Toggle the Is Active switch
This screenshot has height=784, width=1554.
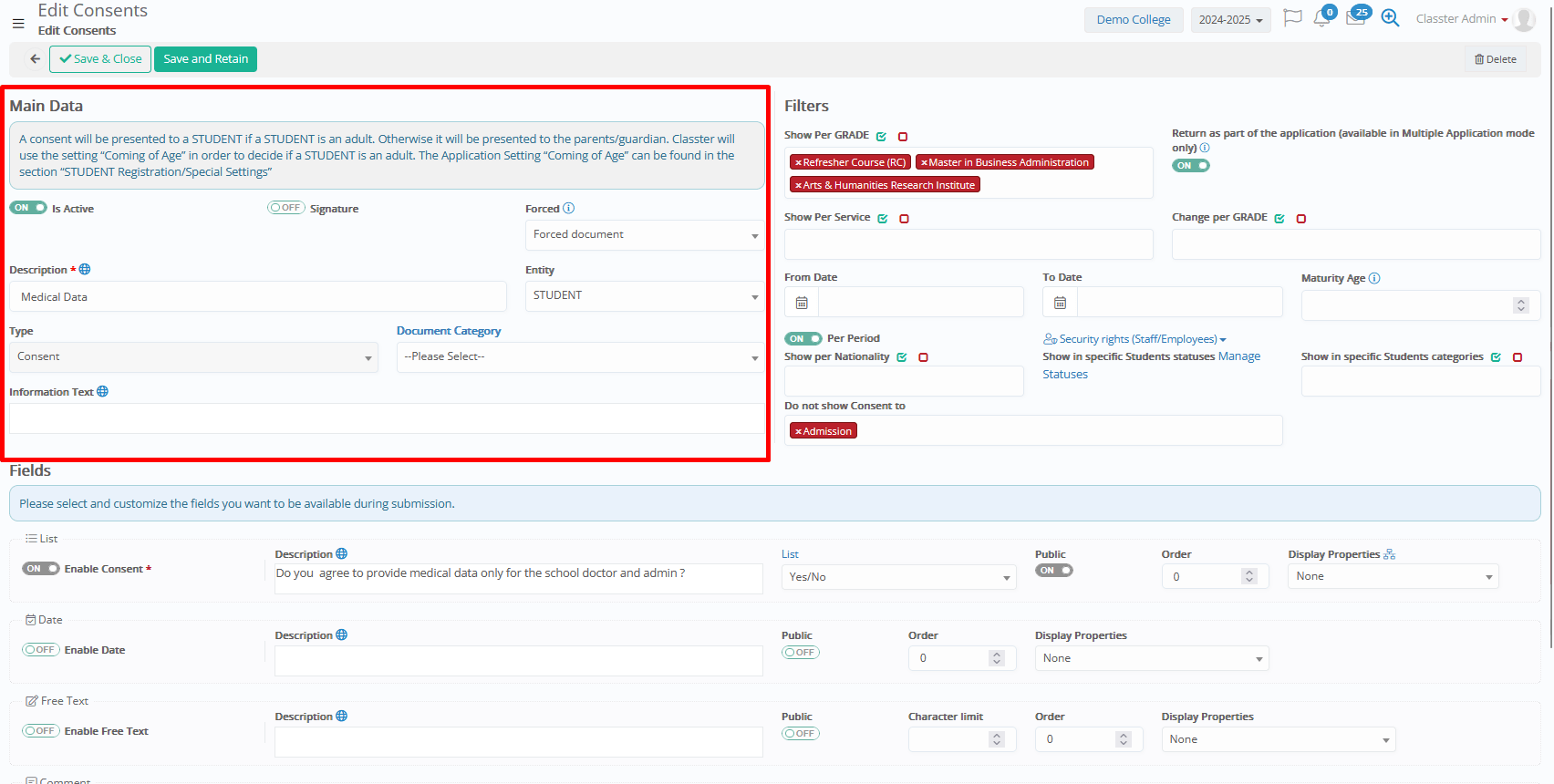28,208
